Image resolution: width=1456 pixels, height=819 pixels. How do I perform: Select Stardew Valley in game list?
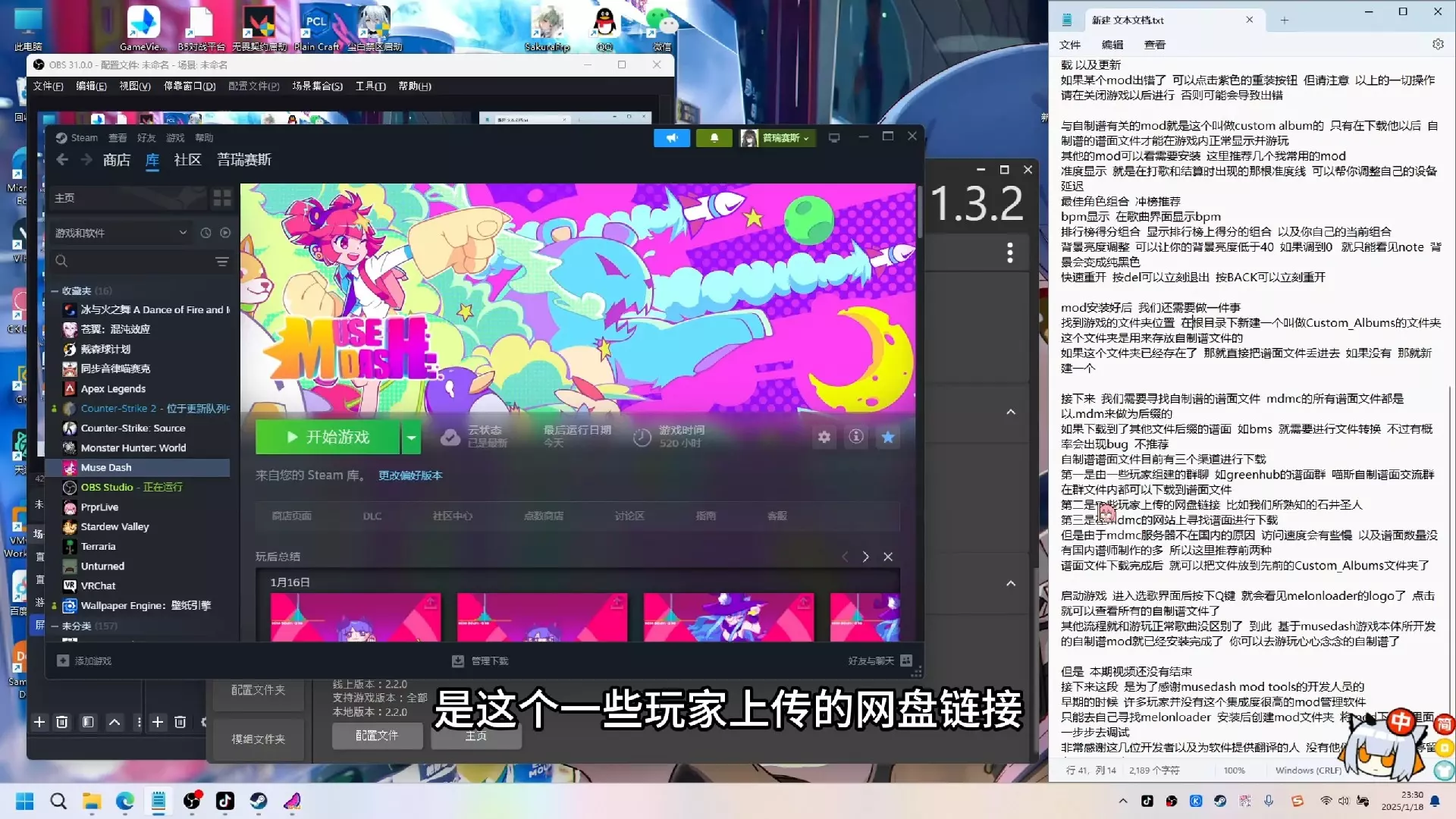[115, 527]
